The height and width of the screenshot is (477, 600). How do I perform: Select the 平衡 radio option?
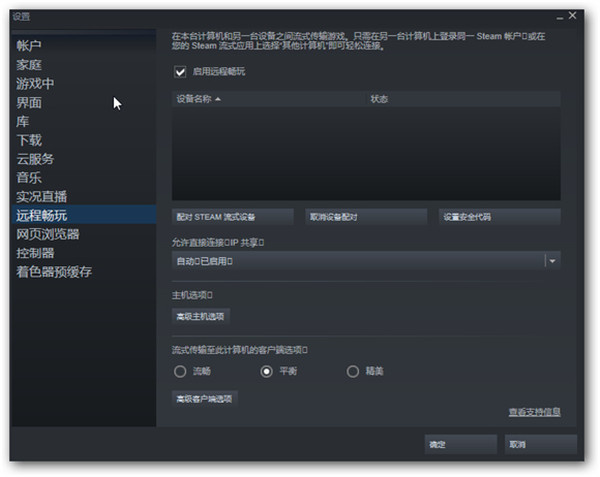point(266,371)
